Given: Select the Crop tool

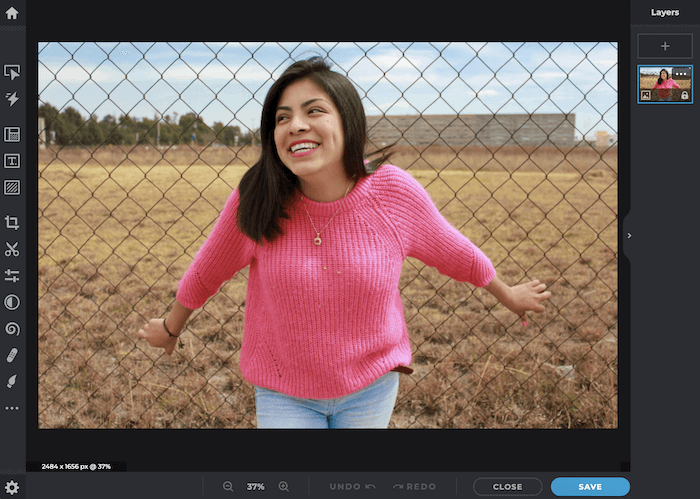Looking at the screenshot, I should point(12,222).
